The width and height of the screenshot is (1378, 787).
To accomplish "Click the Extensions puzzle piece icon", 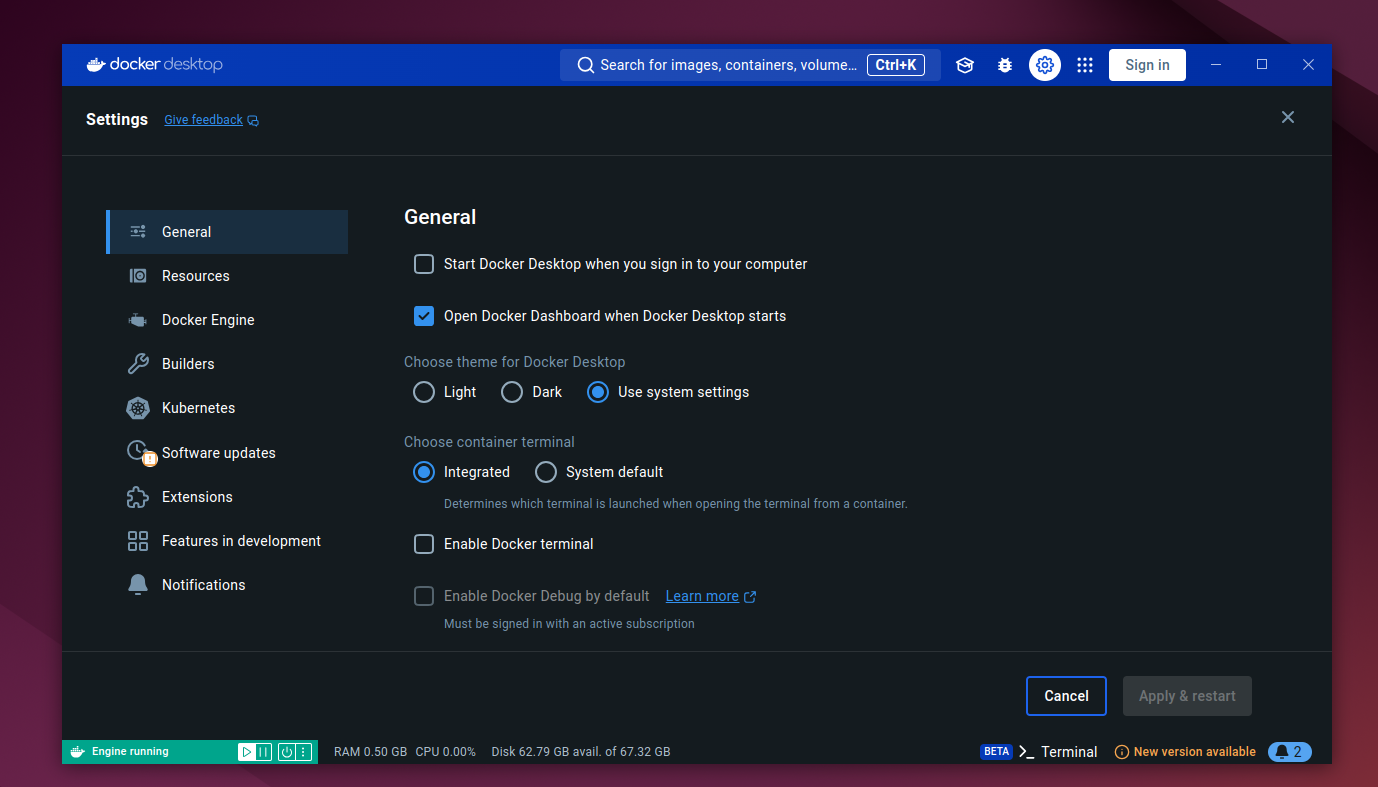I will (138, 497).
